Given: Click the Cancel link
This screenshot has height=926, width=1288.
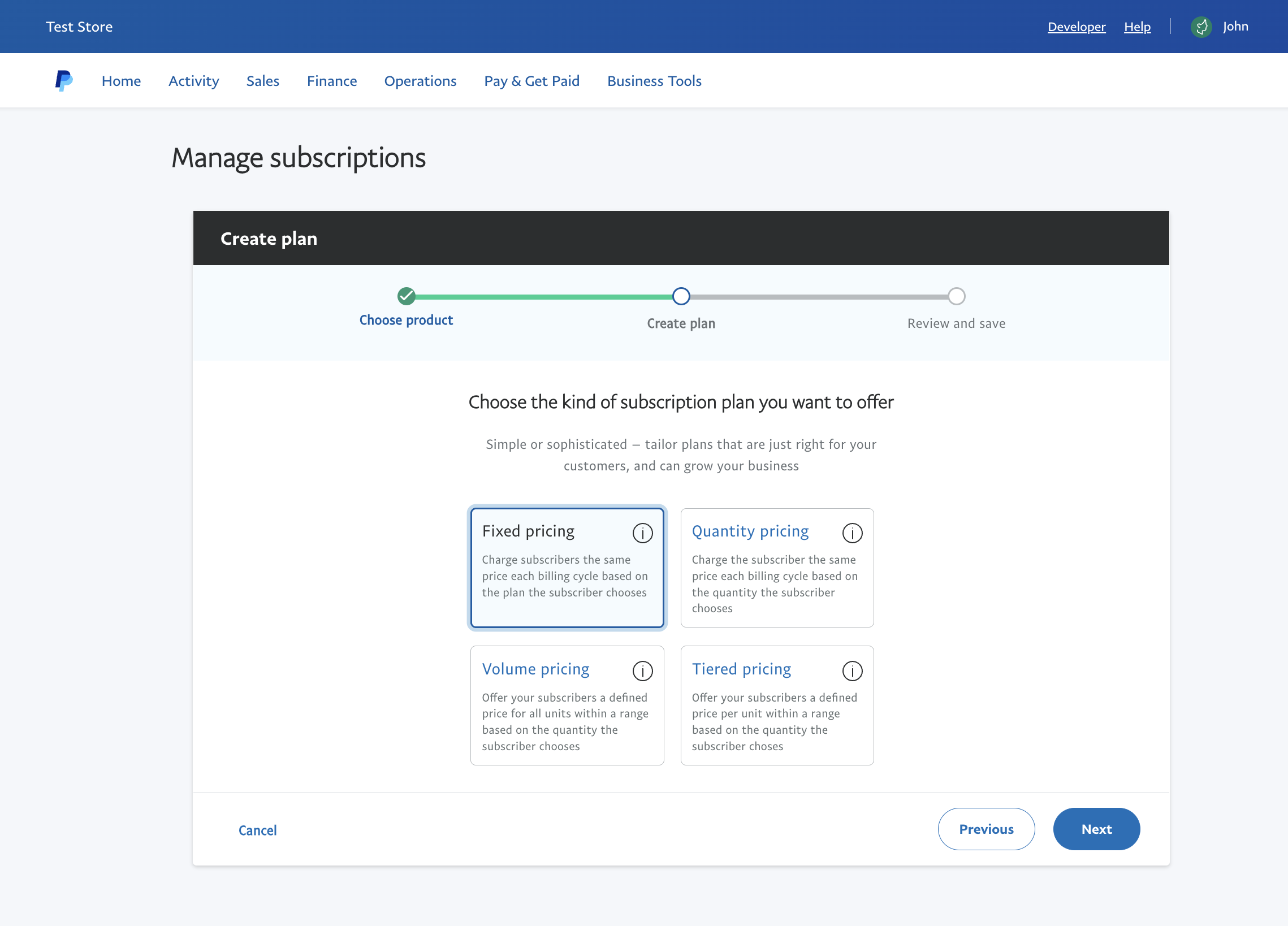Looking at the screenshot, I should click(257, 830).
